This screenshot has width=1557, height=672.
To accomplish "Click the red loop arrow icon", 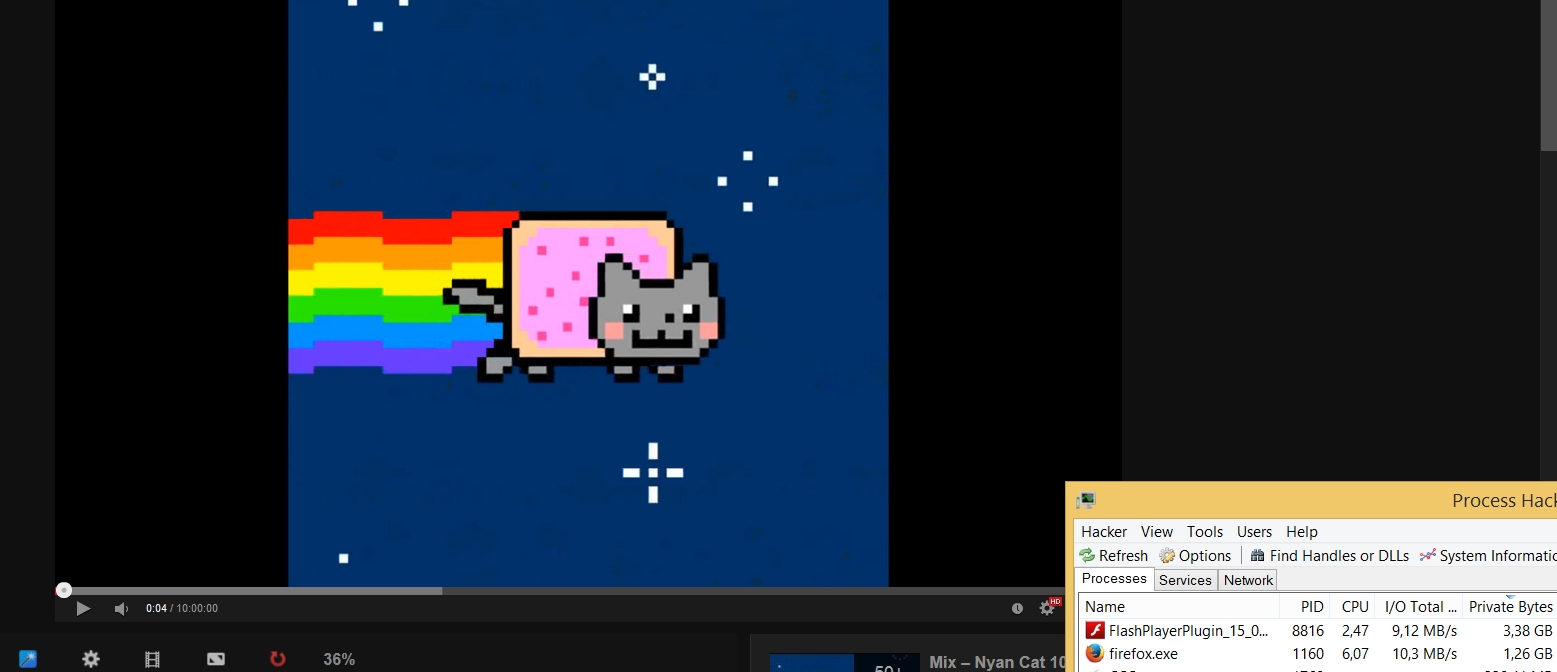I will point(278,659).
